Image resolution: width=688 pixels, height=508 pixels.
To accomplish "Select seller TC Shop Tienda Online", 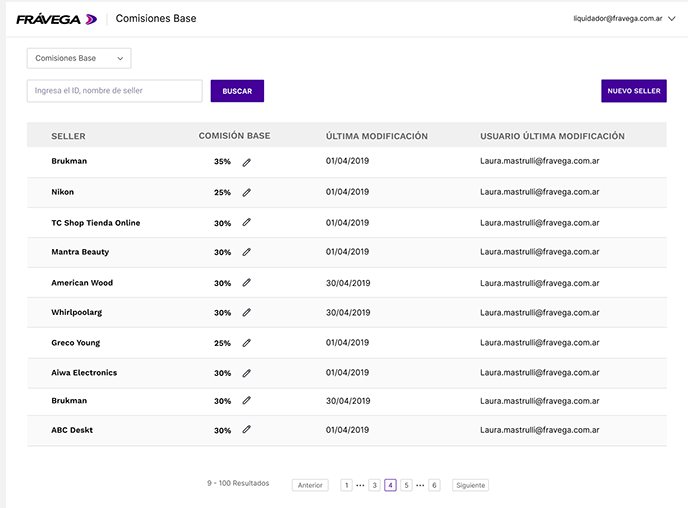I will [96, 222].
